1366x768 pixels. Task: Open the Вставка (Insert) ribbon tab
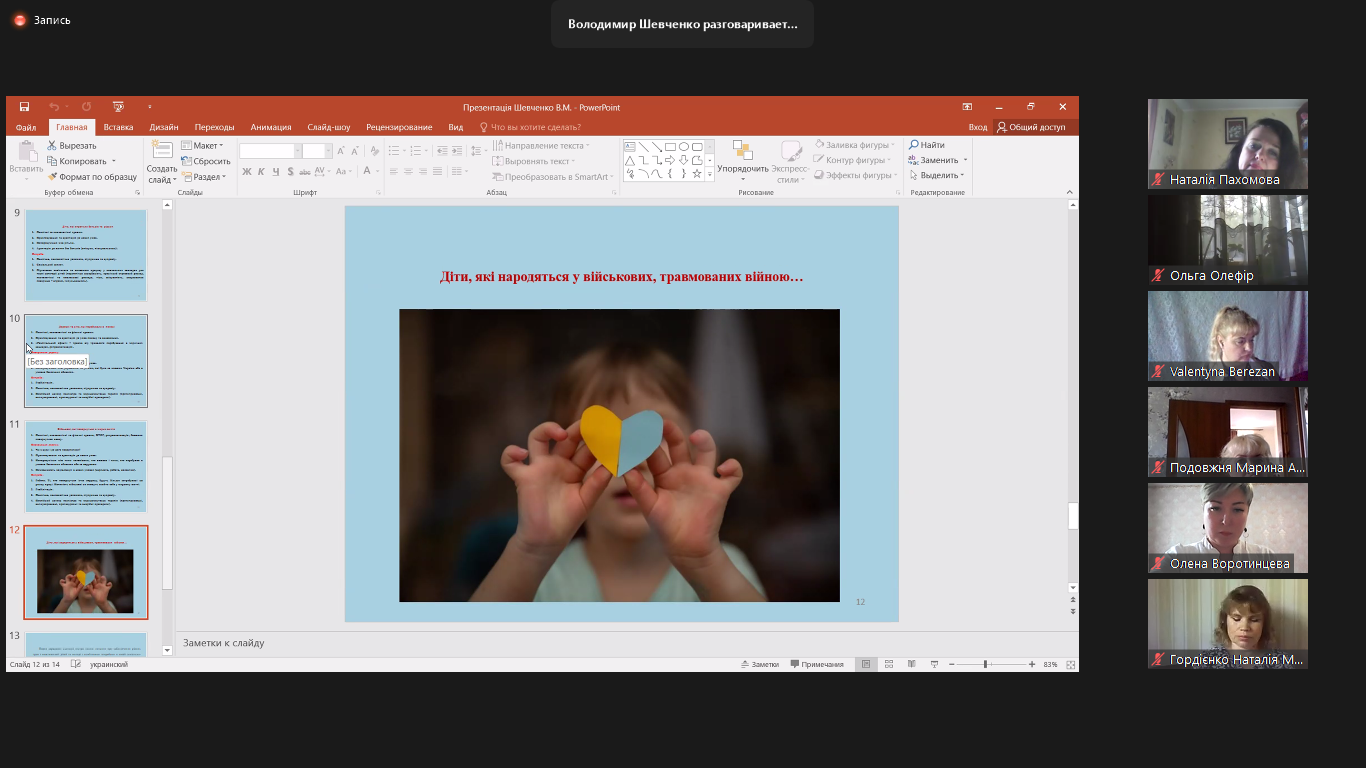pyautogui.click(x=118, y=127)
